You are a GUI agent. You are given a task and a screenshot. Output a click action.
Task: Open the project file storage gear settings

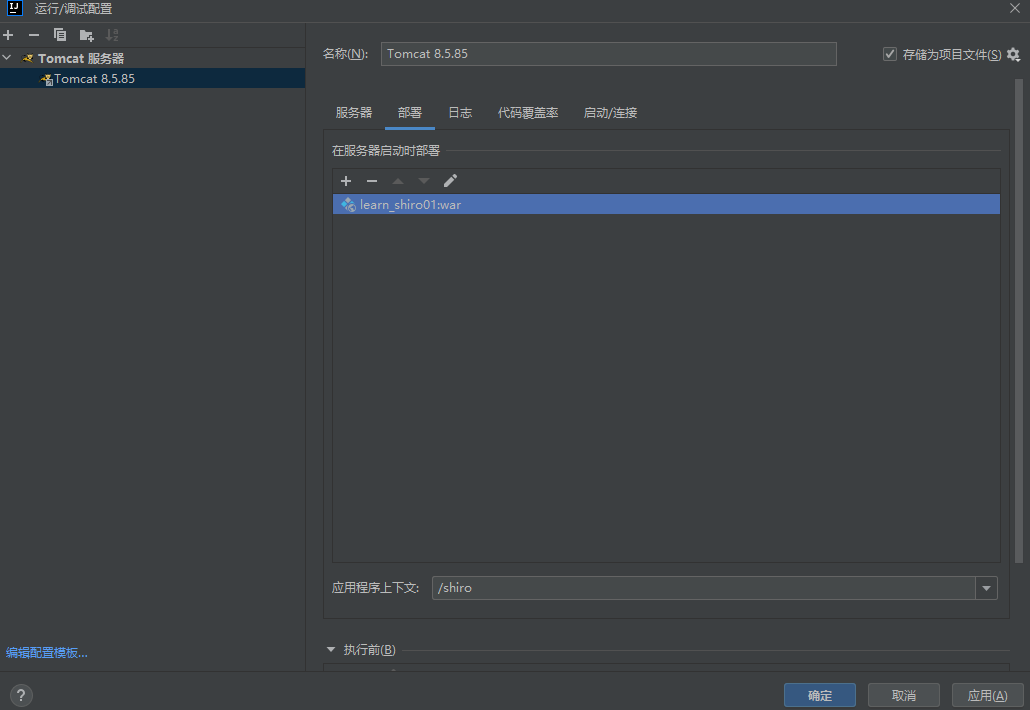click(1014, 55)
